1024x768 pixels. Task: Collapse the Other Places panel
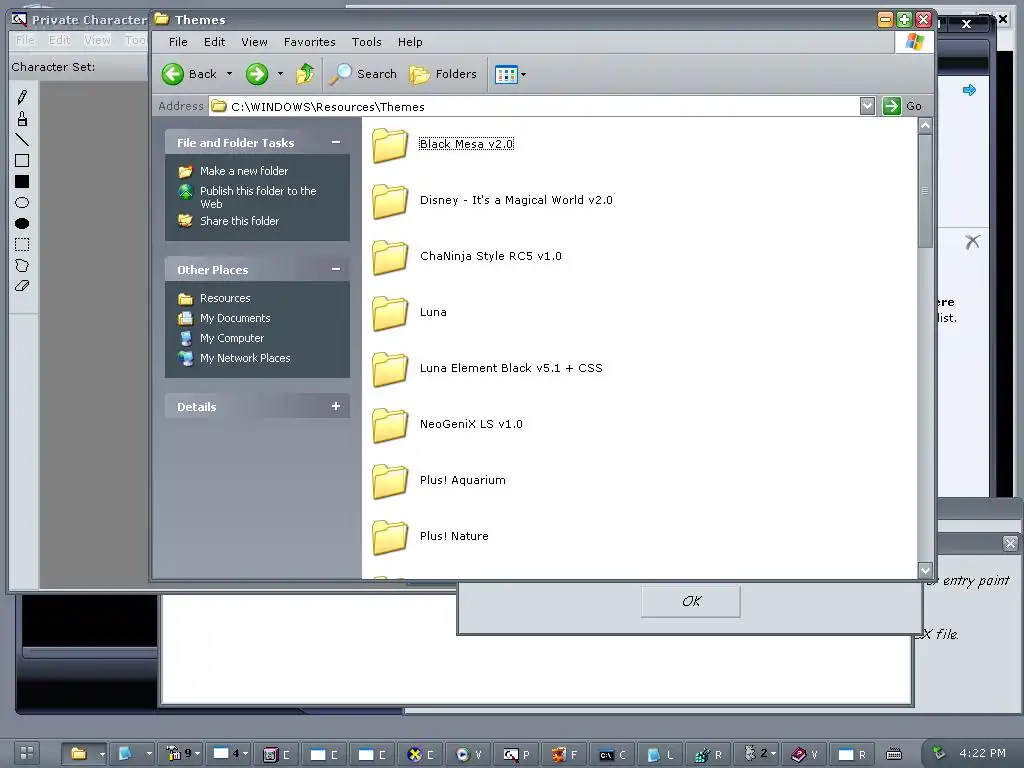(x=336, y=269)
